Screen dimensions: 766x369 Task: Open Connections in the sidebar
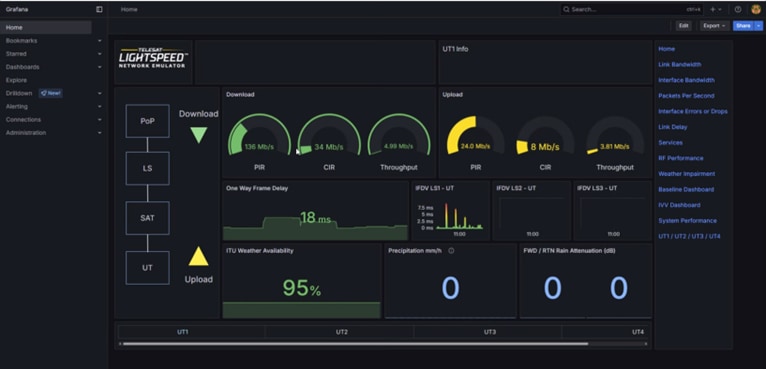click(23, 120)
